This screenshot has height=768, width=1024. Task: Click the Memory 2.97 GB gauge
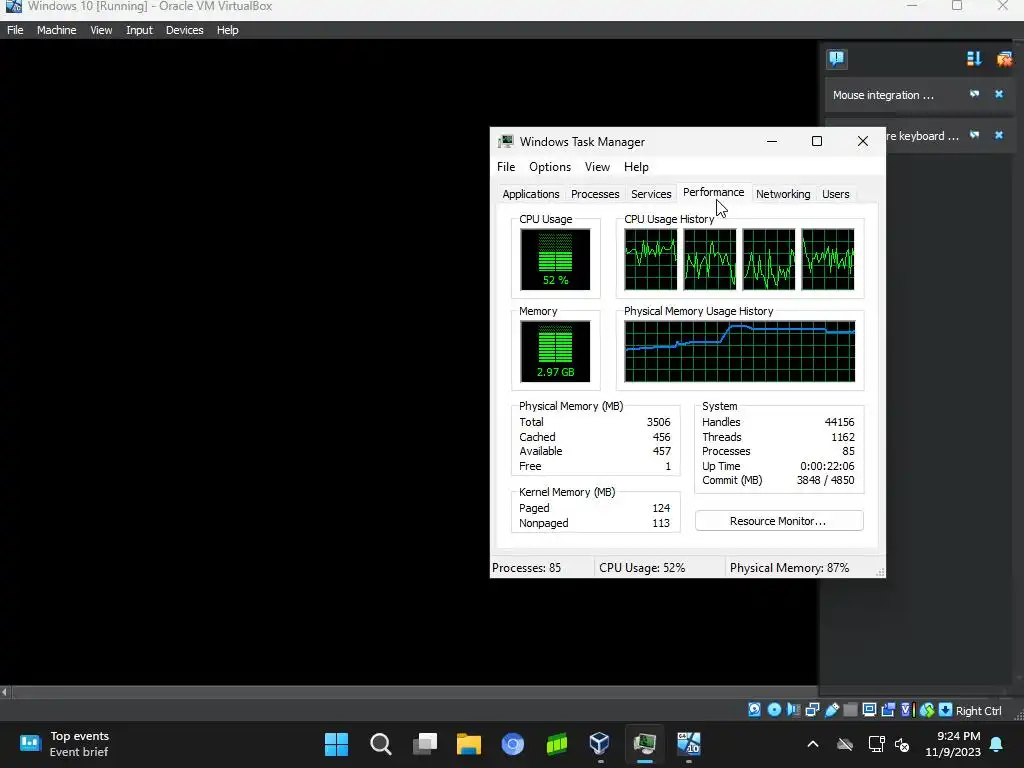click(x=555, y=351)
